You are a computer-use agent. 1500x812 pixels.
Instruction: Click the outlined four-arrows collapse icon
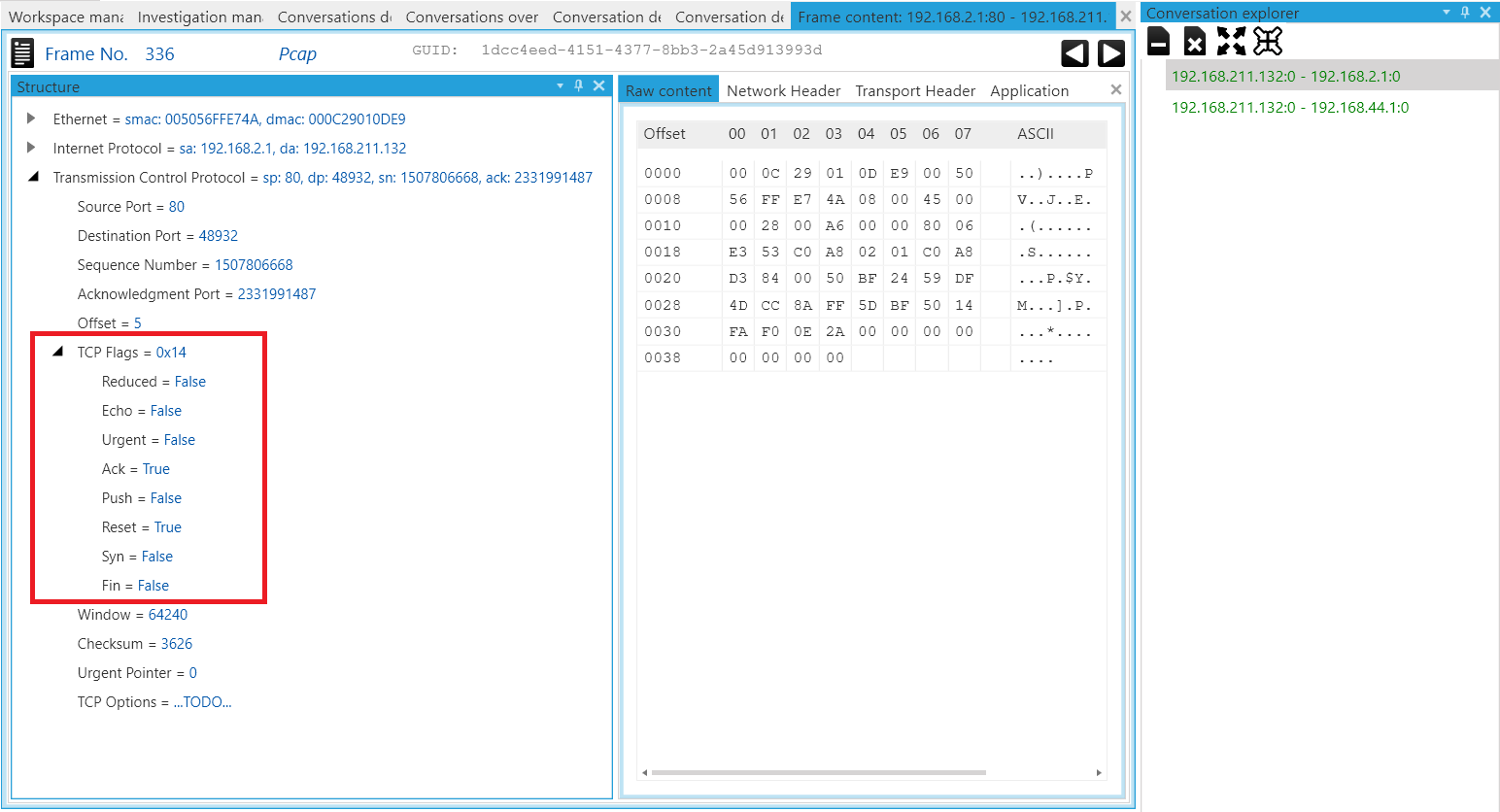[x=1268, y=41]
